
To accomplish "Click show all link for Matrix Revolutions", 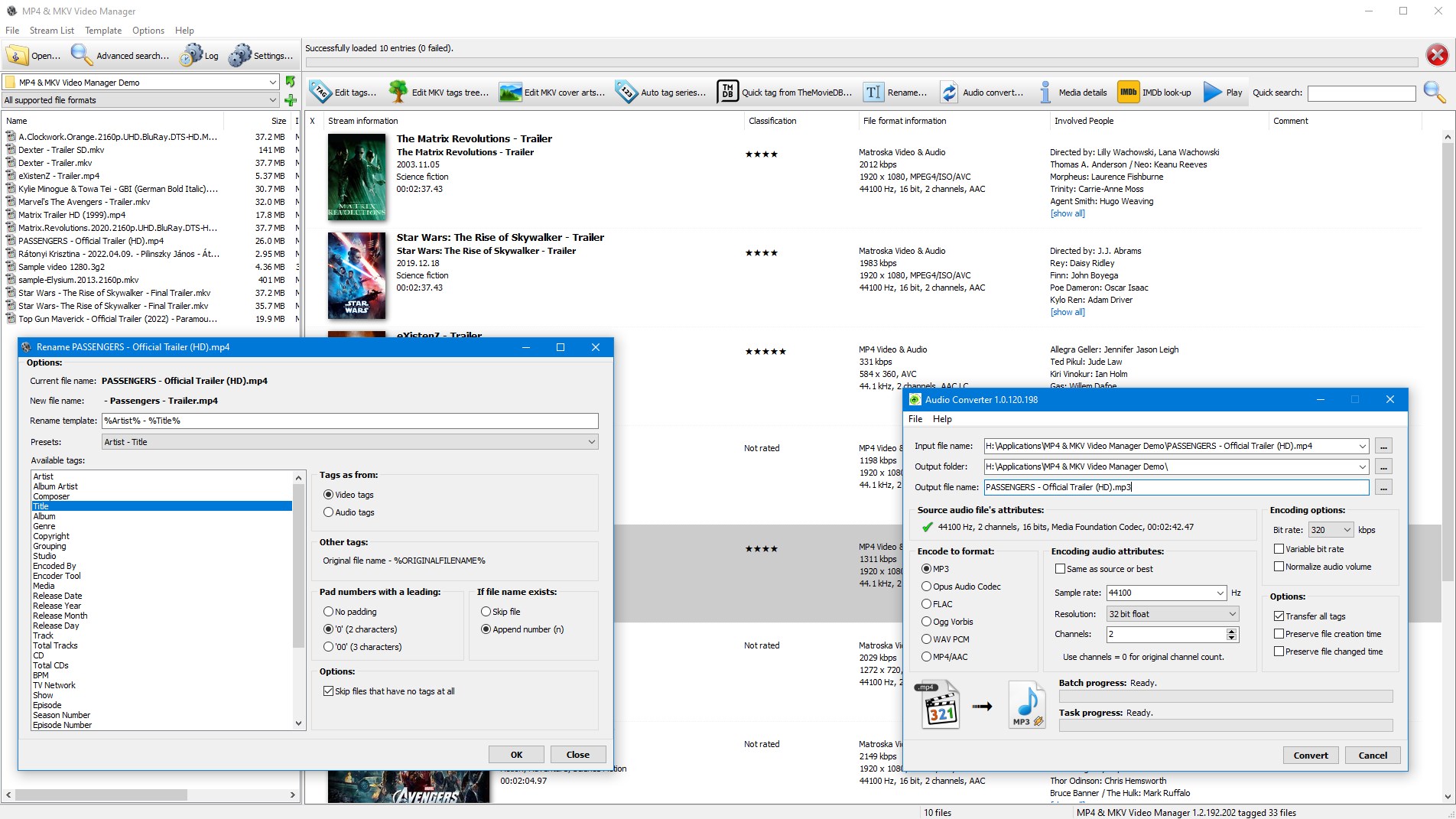I will pos(1068,213).
